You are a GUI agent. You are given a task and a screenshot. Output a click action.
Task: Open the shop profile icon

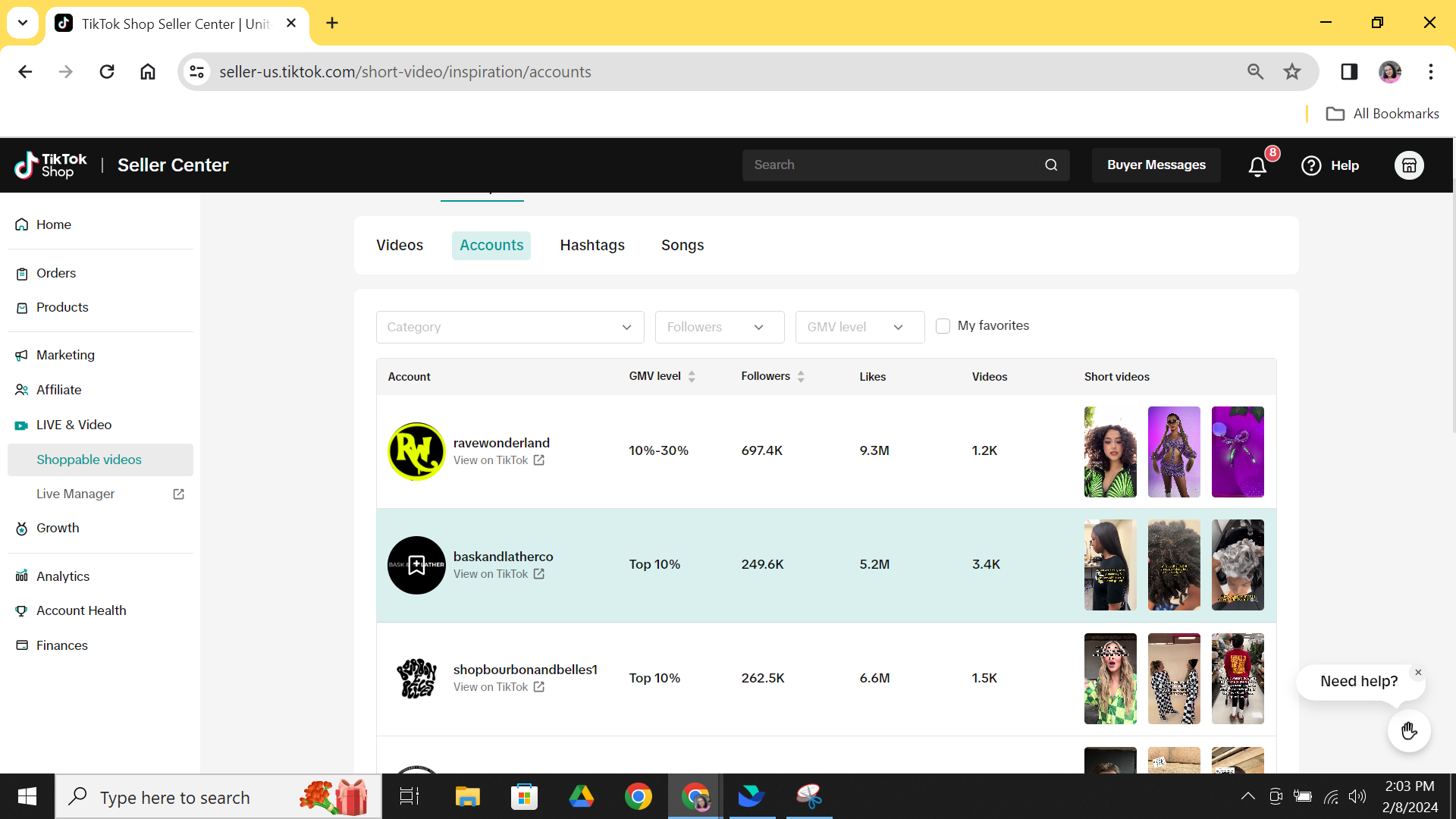1409,165
